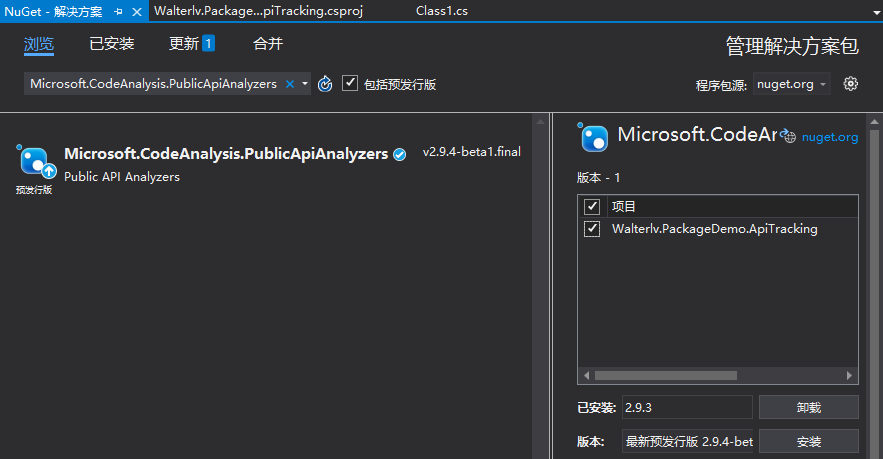Refresh the package search results
Image resolution: width=883 pixels, height=459 pixels.
[x=325, y=84]
